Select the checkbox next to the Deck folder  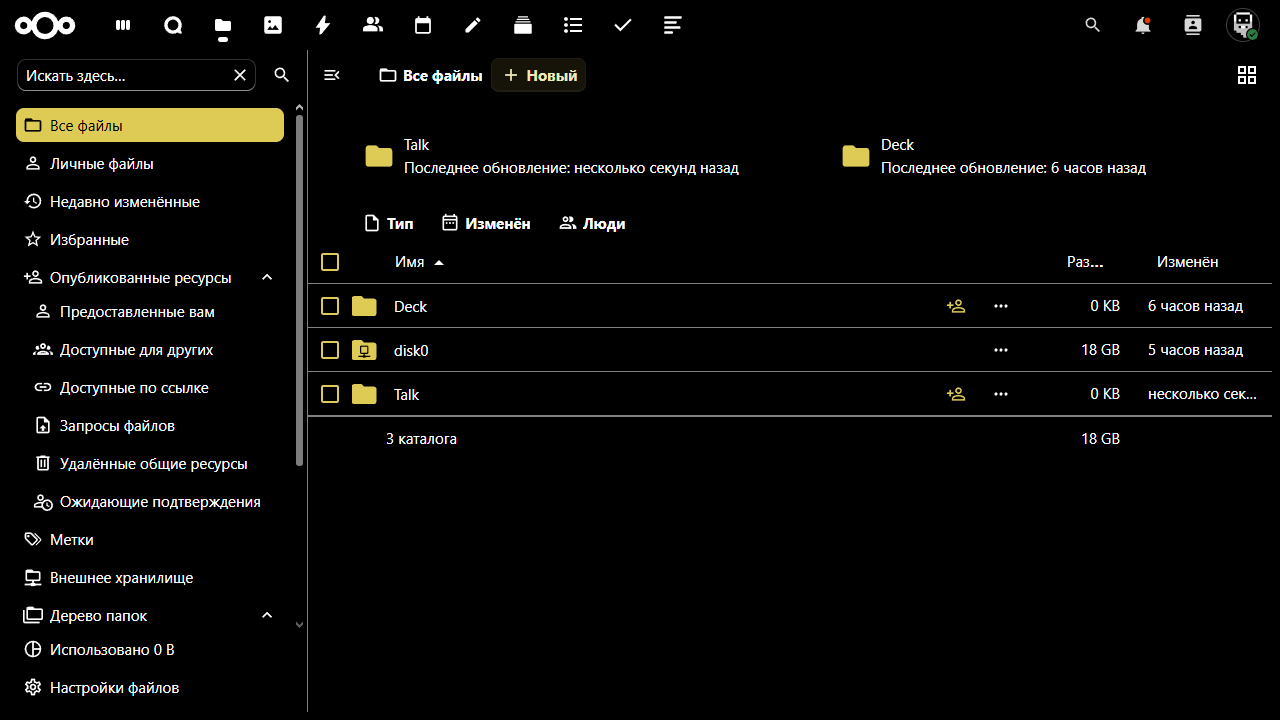(329, 305)
